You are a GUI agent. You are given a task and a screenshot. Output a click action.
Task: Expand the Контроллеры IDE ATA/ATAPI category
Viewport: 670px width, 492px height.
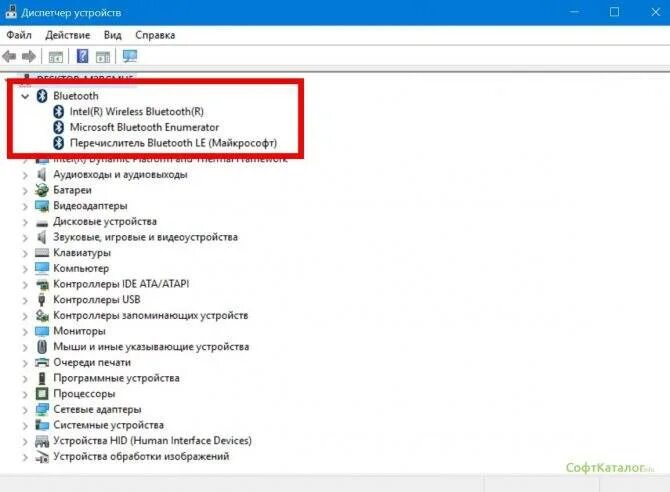(x=25, y=285)
